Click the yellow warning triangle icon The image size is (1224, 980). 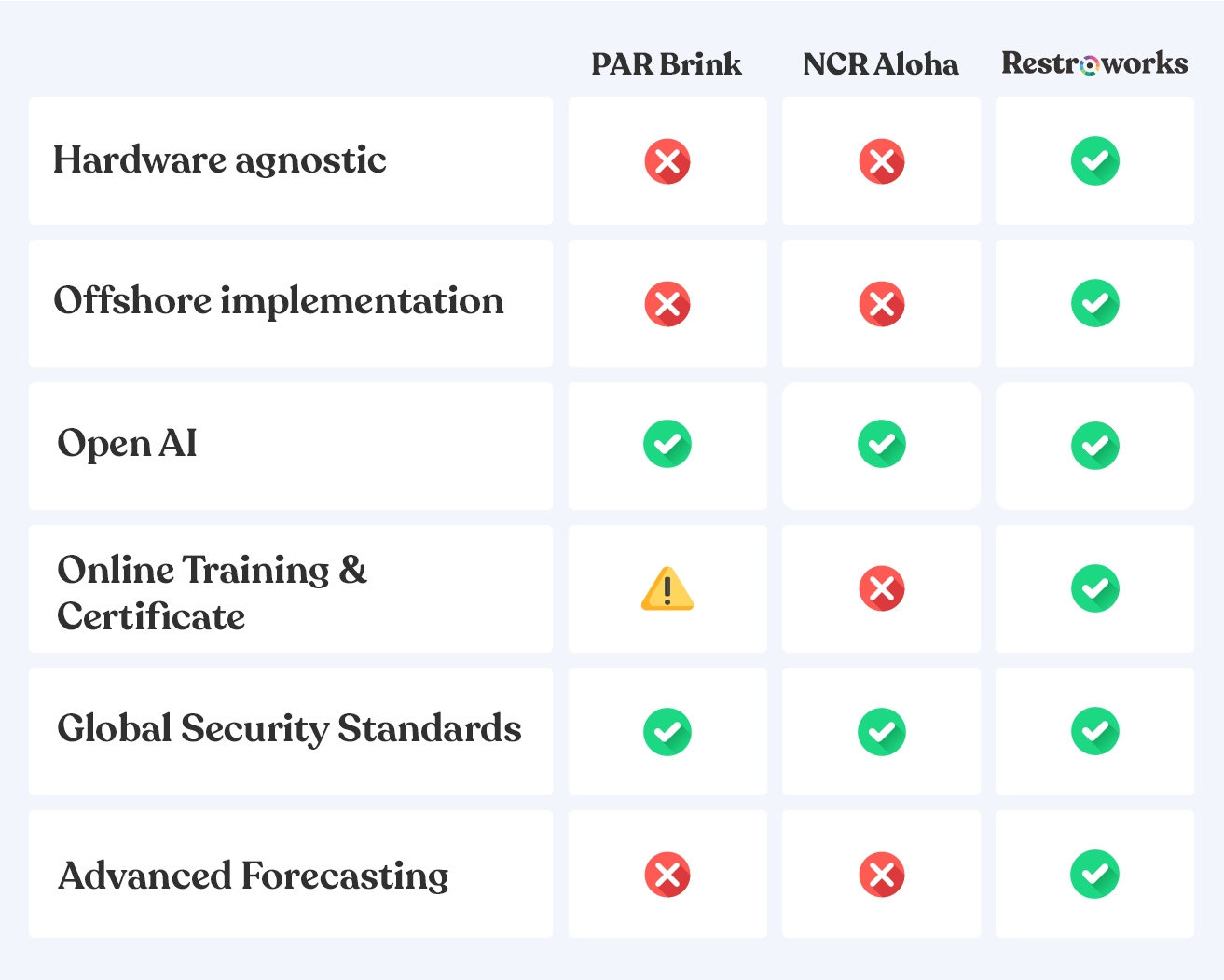(x=667, y=589)
